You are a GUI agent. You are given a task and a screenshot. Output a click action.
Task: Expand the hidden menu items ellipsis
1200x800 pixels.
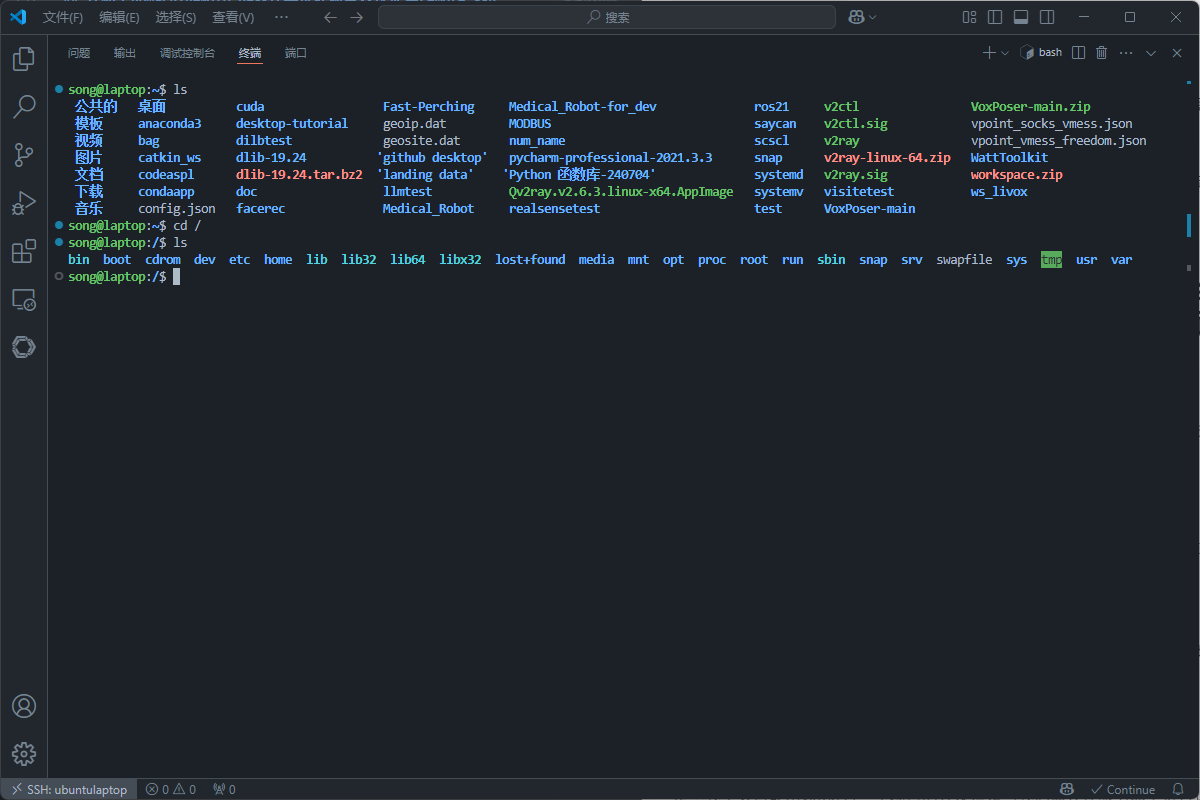pyautogui.click(x=281, y=17)
